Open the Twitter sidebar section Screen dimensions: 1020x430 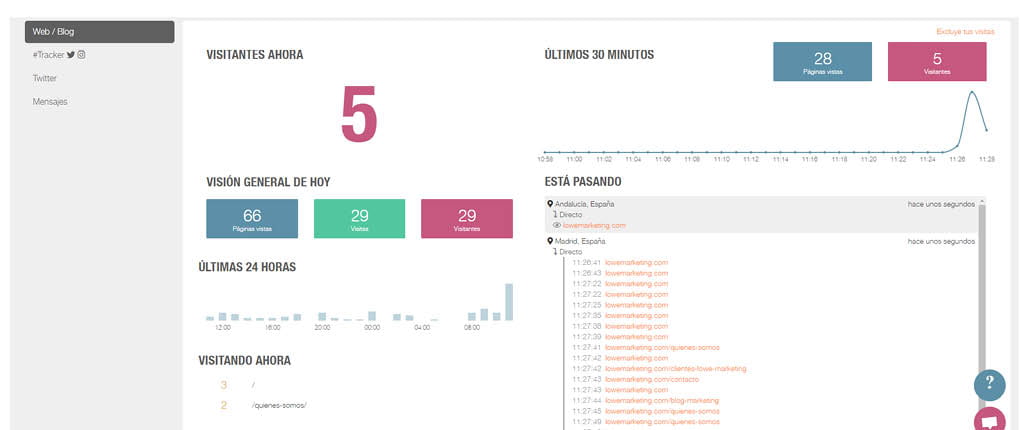click(x=45, y=78)
